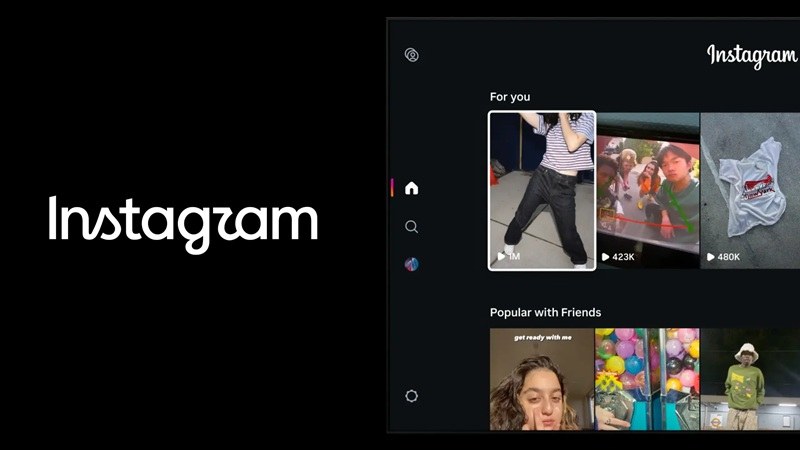
Task: Open the profile switcher icon in the sidebar
Action: pyautogui.click(x=412, y=55)
